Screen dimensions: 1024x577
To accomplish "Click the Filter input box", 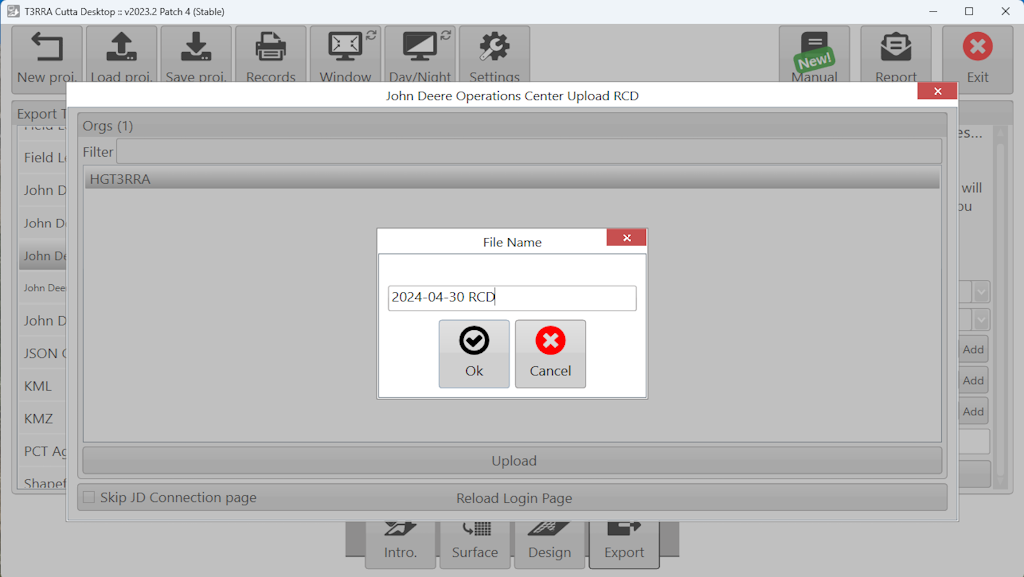I will click(x=529, y=151).
